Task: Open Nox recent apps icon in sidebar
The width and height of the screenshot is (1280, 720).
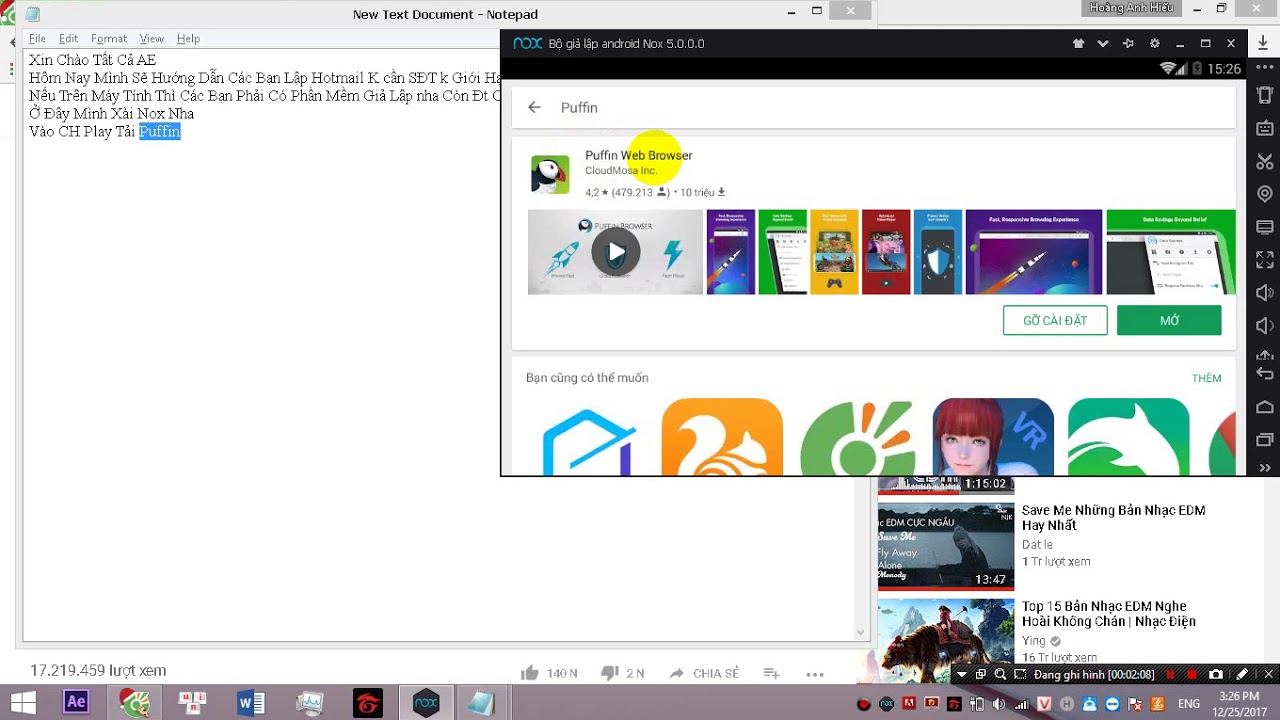Action: click(1265, 440)
